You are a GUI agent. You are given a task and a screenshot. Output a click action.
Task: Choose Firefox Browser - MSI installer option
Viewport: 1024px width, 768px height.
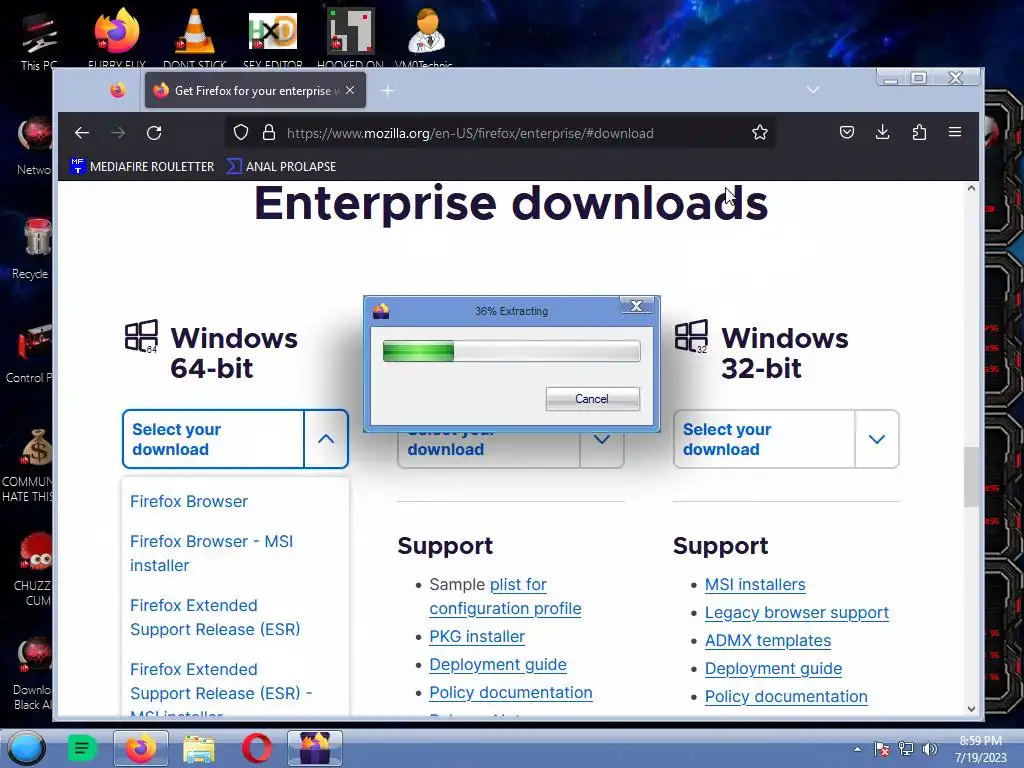pos(212,553)
